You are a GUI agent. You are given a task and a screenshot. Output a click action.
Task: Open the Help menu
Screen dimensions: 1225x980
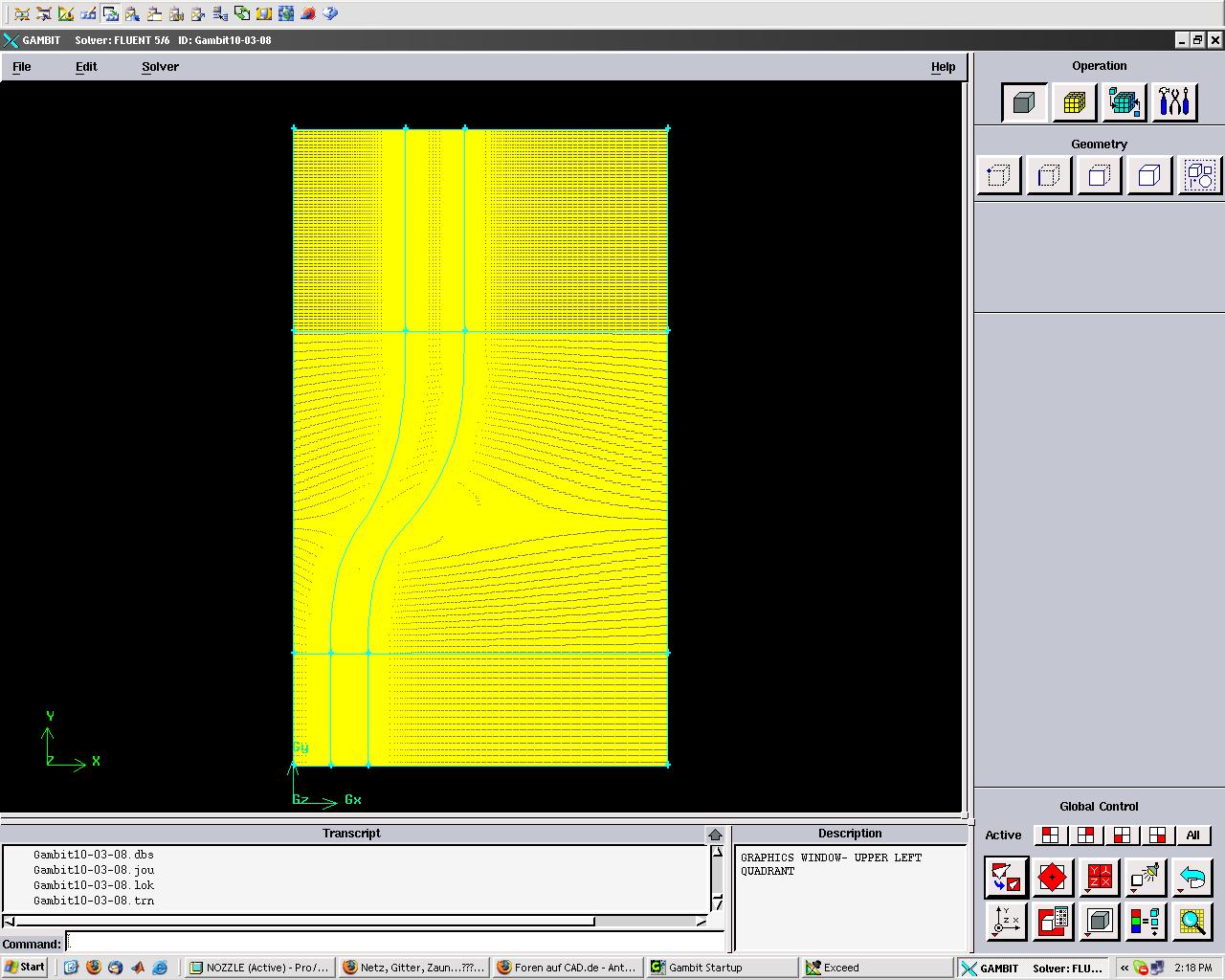[943, 67]
